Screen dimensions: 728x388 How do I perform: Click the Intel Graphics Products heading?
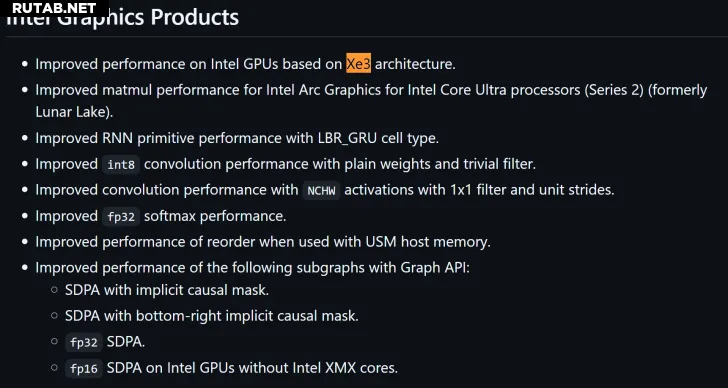(123, 18)
